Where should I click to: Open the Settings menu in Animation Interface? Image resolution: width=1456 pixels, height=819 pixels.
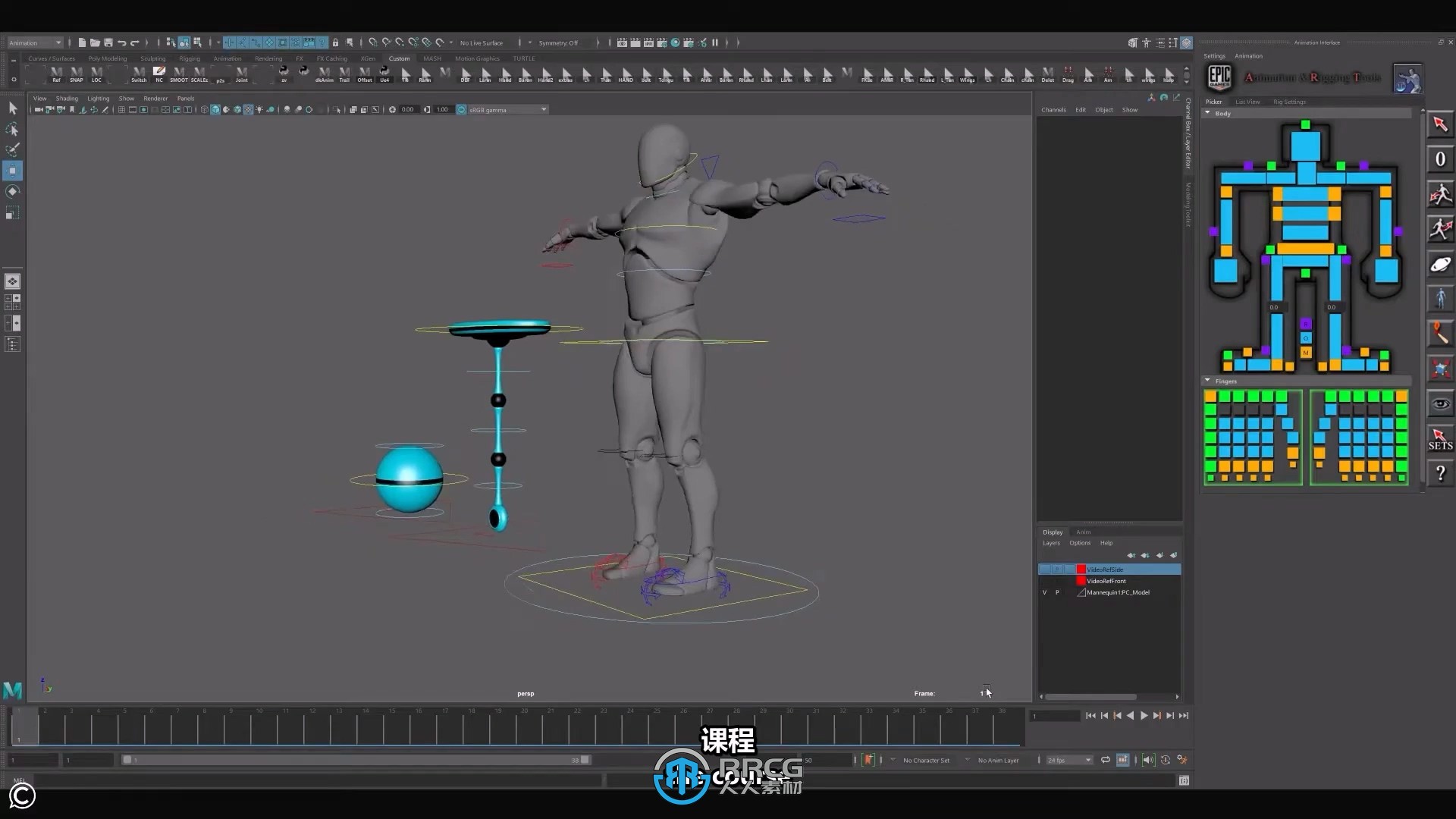[1214, 56]
